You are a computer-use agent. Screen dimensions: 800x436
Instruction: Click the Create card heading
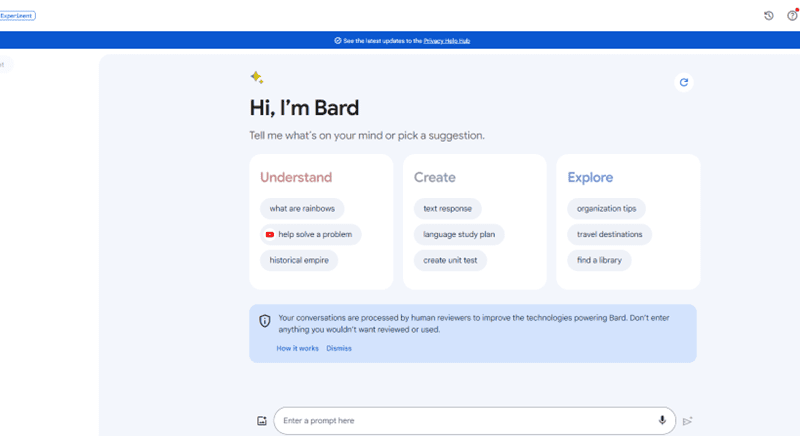click(x=435, y=177)
